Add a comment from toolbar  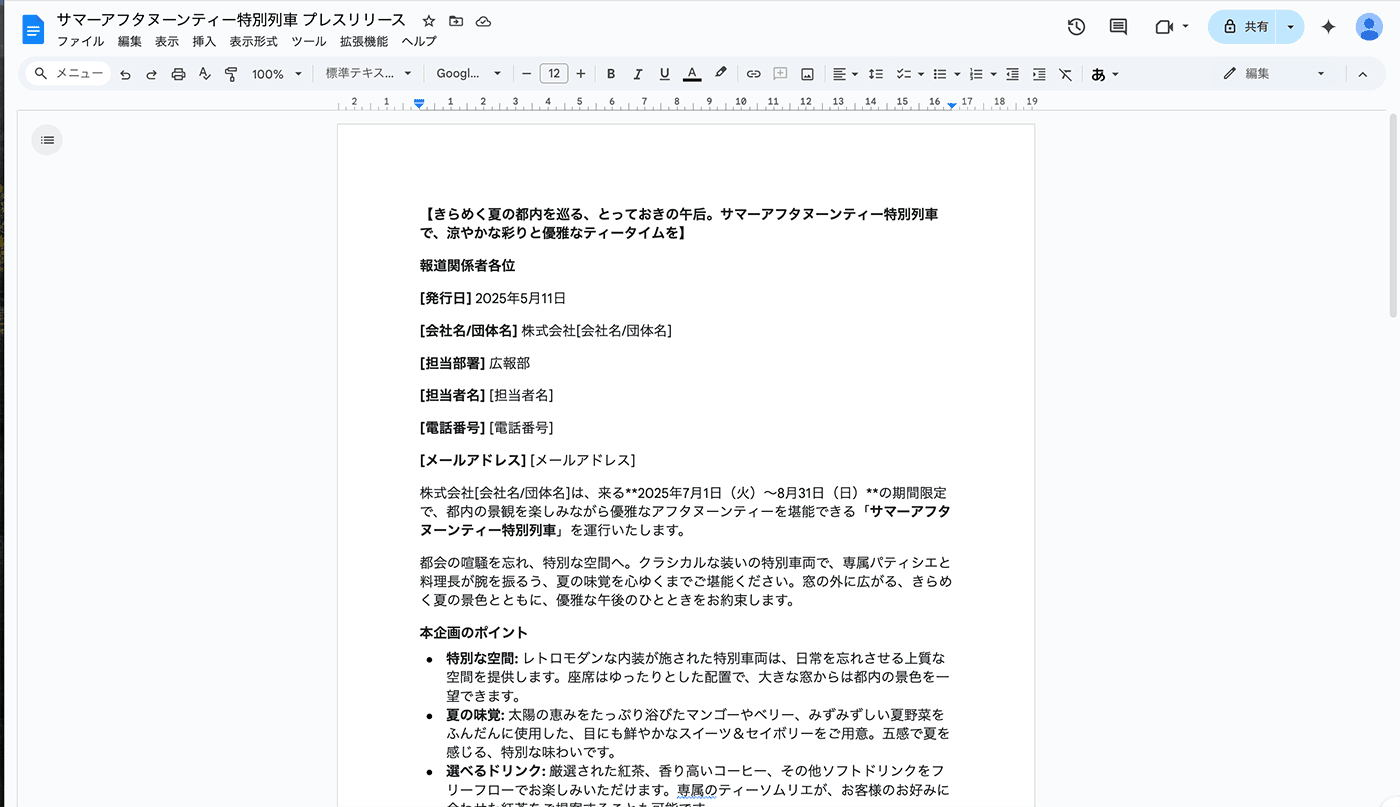point(781,74)
